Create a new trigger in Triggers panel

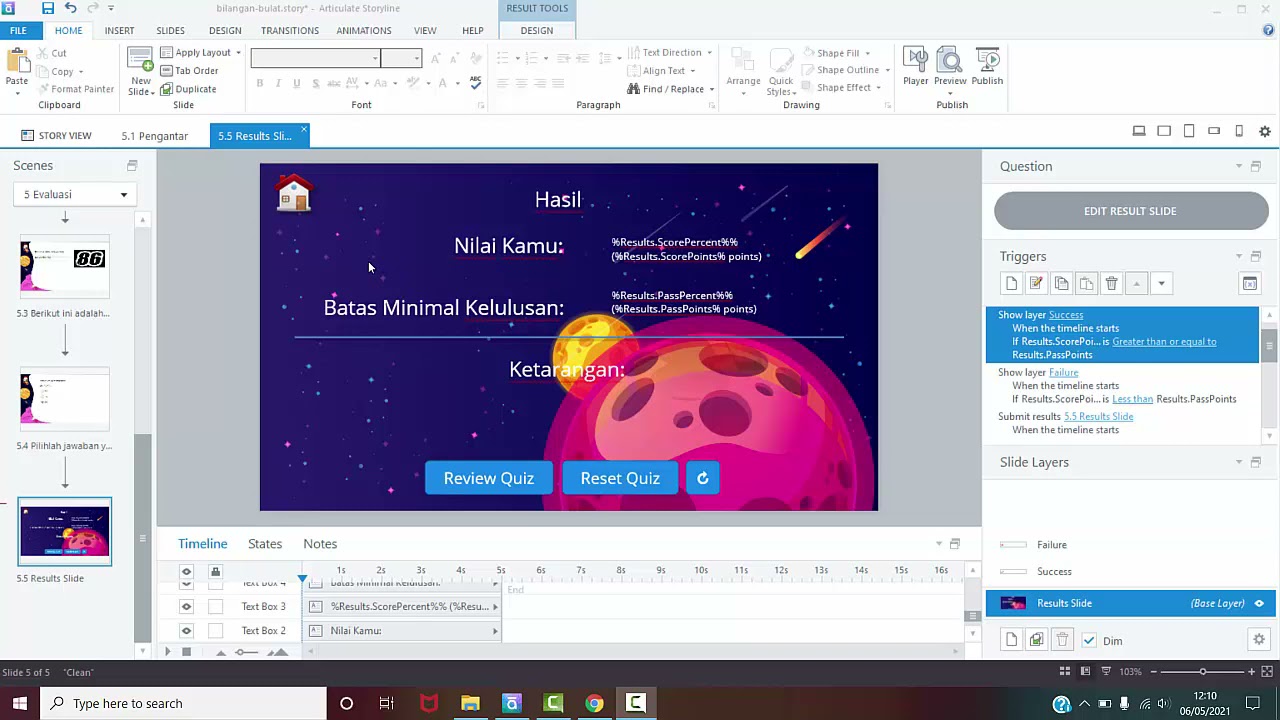(1011, 284)
